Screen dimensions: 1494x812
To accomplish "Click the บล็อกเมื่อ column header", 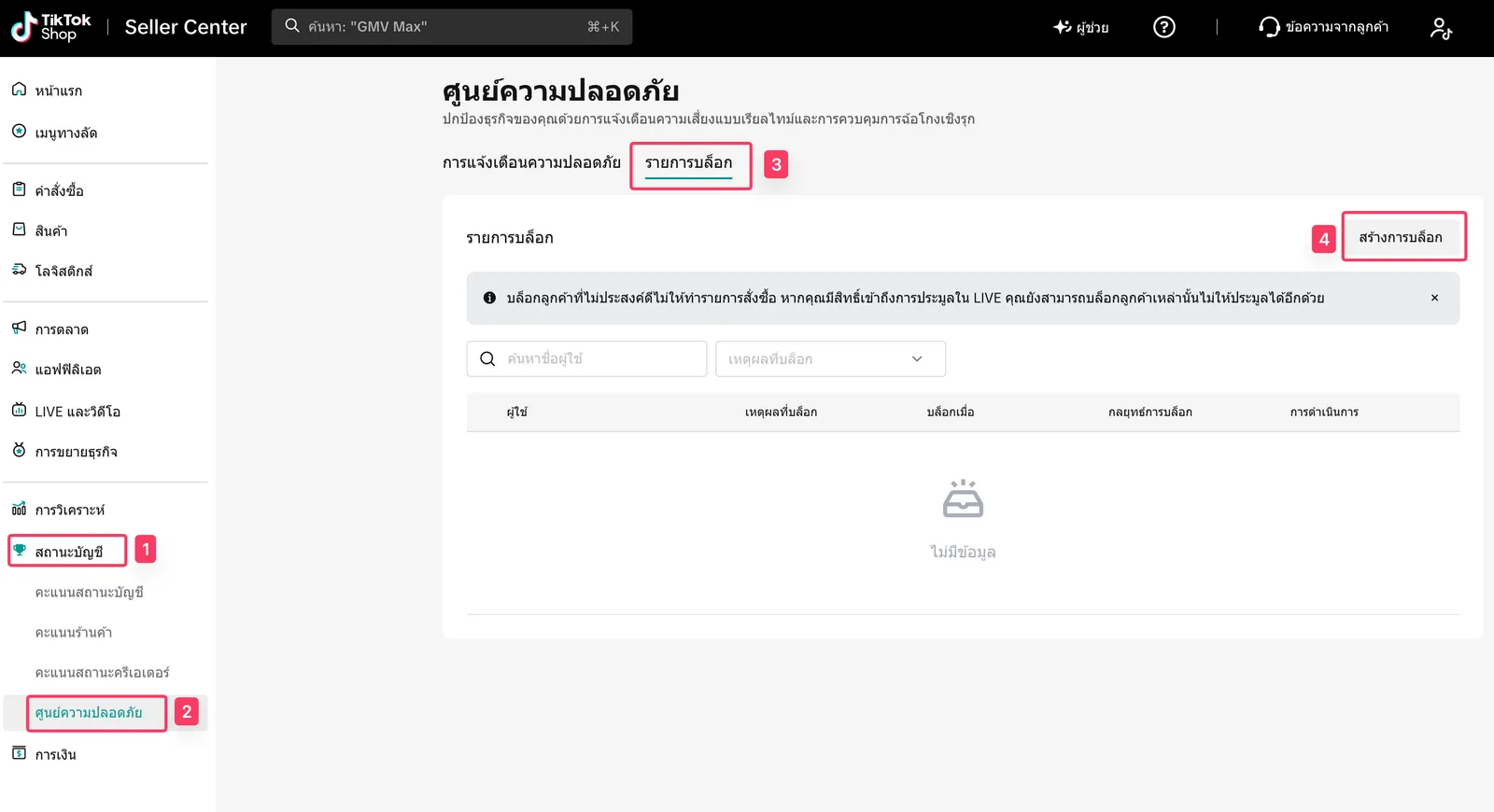I will (x=951, y=412).
